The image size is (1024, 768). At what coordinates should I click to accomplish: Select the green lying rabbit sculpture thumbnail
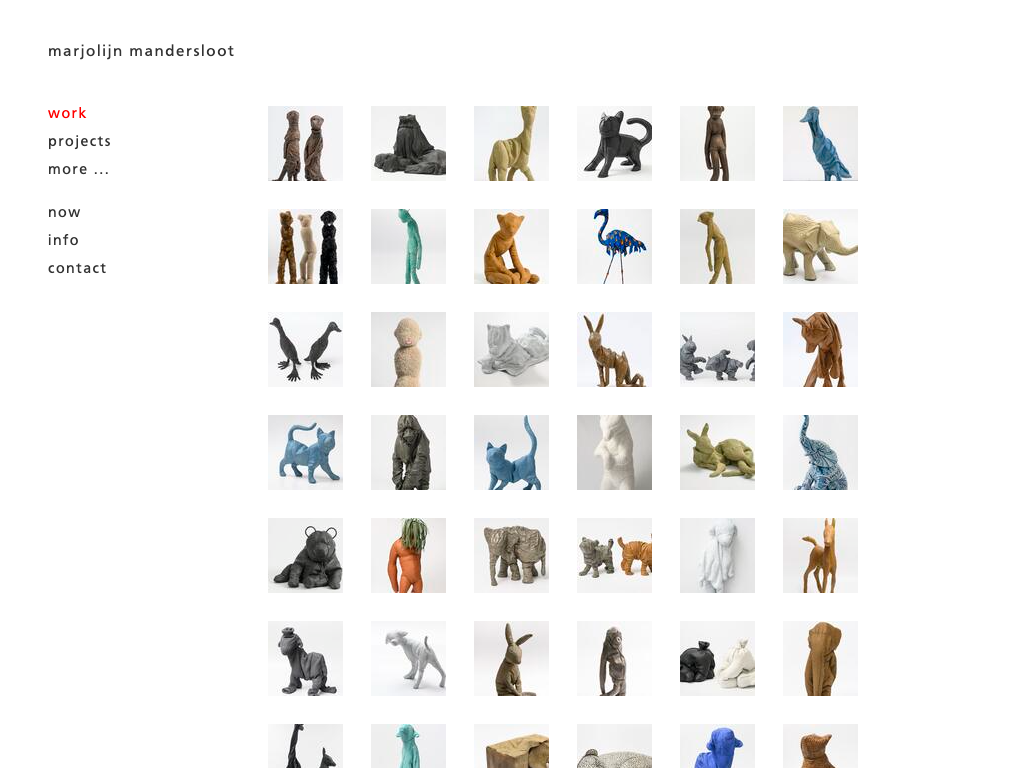[717, 452]
